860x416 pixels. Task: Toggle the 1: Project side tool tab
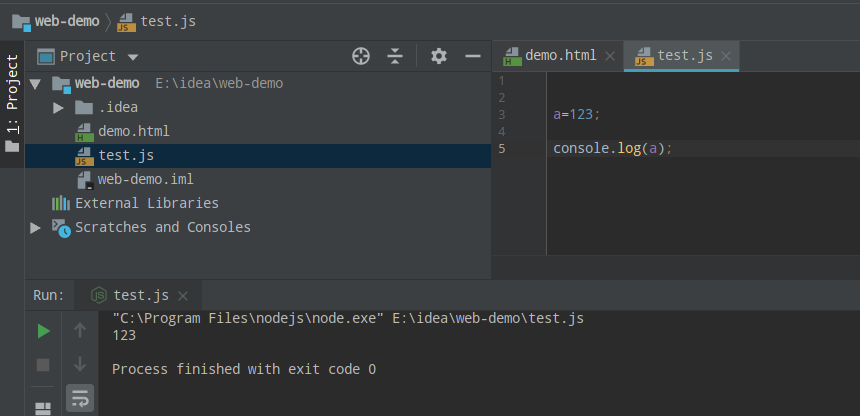[x=12, y=104]
